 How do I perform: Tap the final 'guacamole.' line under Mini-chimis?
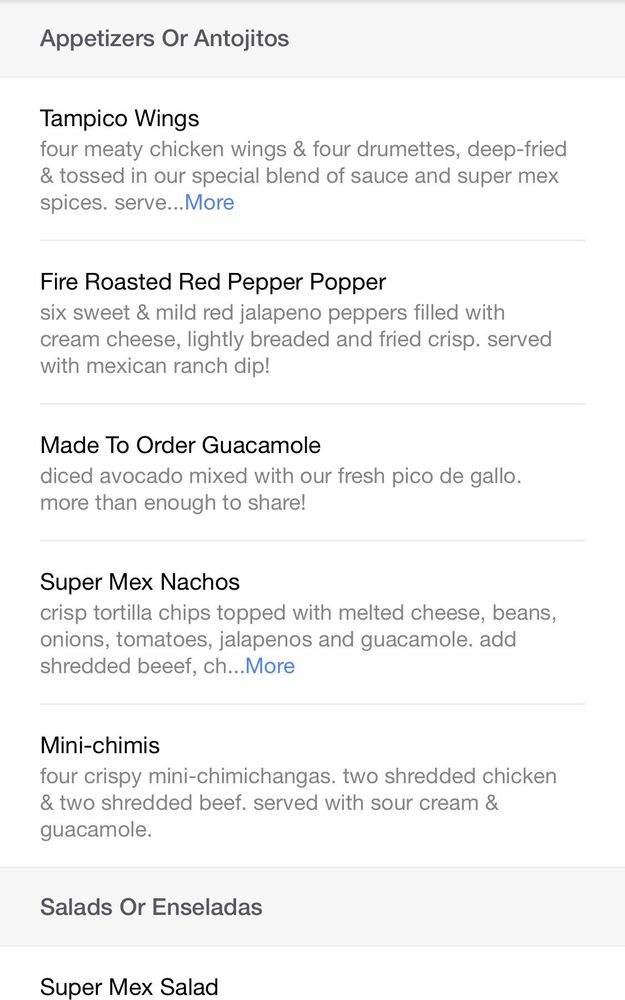pyautogui.click(x=96, y=830)
